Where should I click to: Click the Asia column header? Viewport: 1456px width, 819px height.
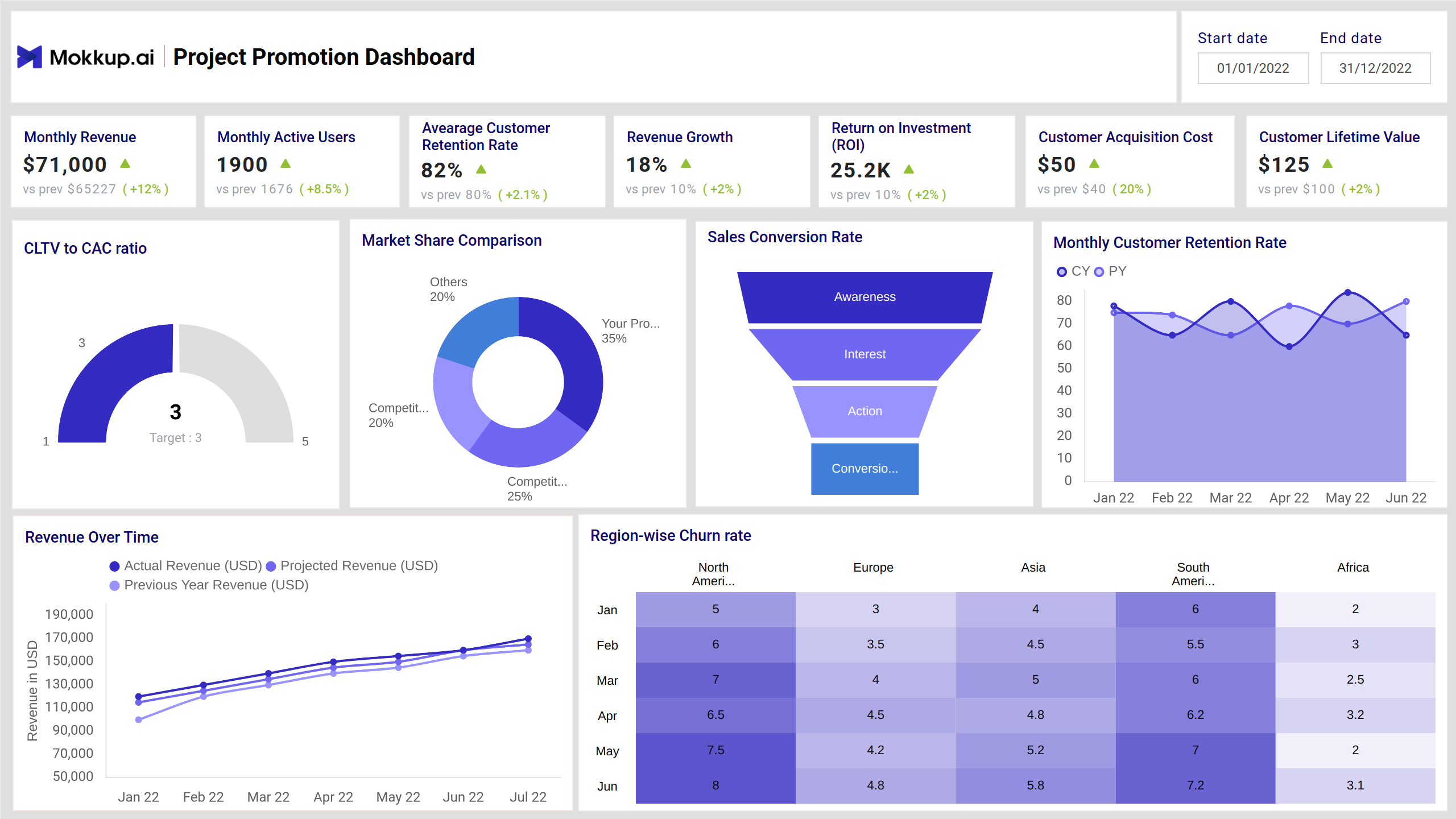point(1033,568)
